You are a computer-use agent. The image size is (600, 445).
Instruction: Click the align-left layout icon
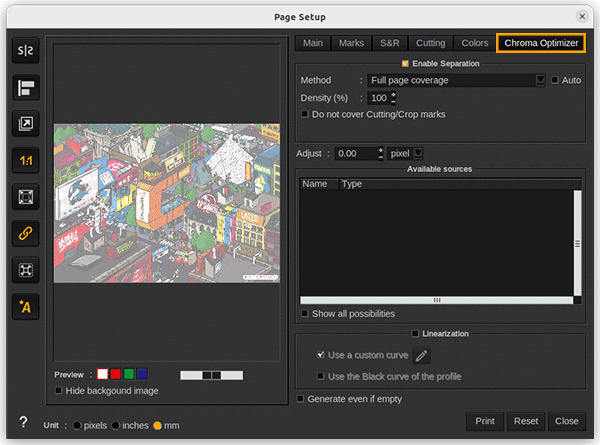click(x=25, y=87)
